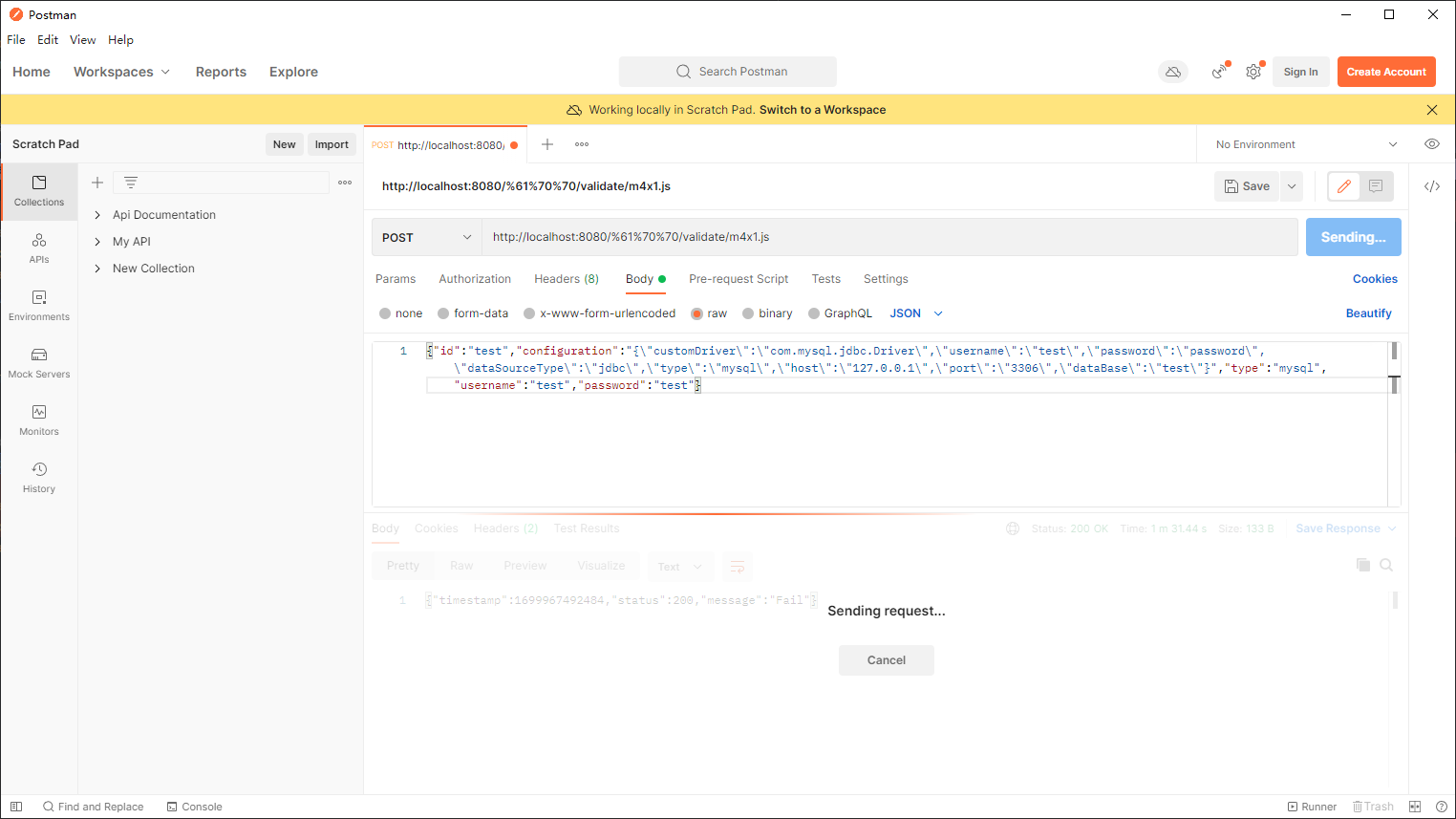Click the Cookies link
Viewport: 1456px width, 819px height.
(x=1375, y=279)
